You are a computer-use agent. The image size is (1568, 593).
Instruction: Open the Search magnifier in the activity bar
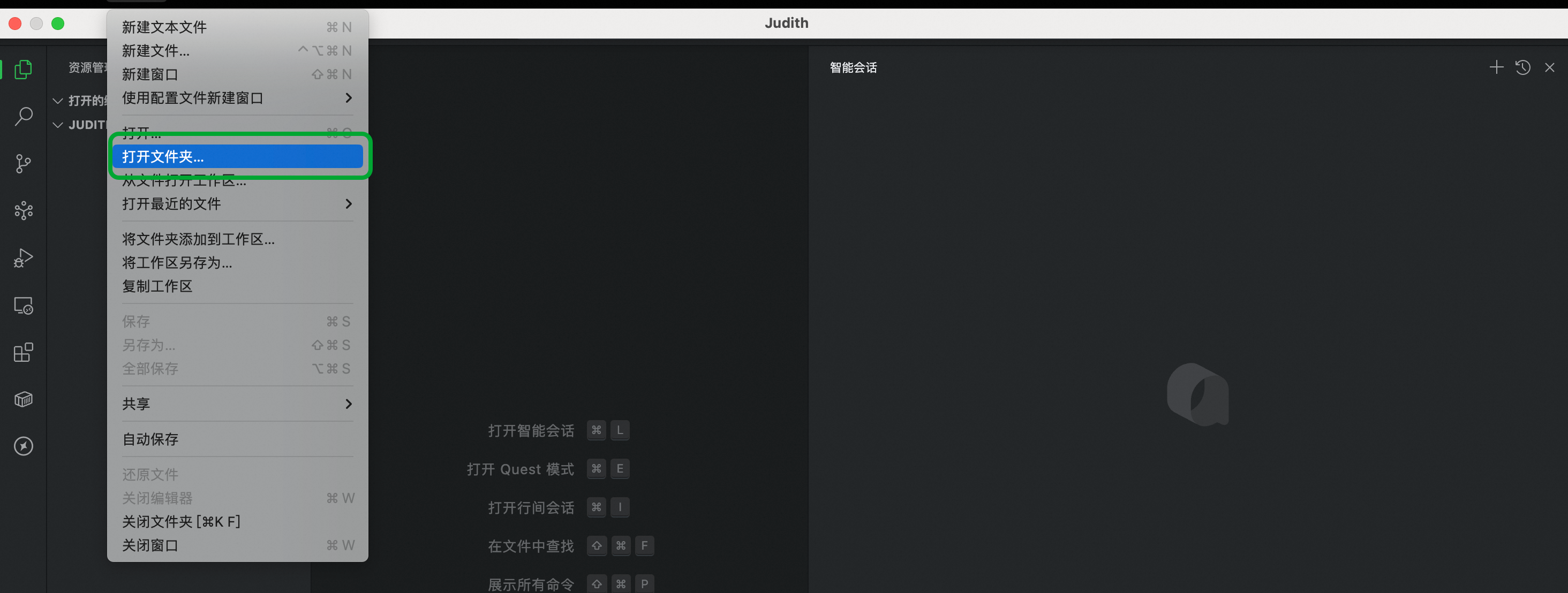pyautogui.click(x=23, y=116)
